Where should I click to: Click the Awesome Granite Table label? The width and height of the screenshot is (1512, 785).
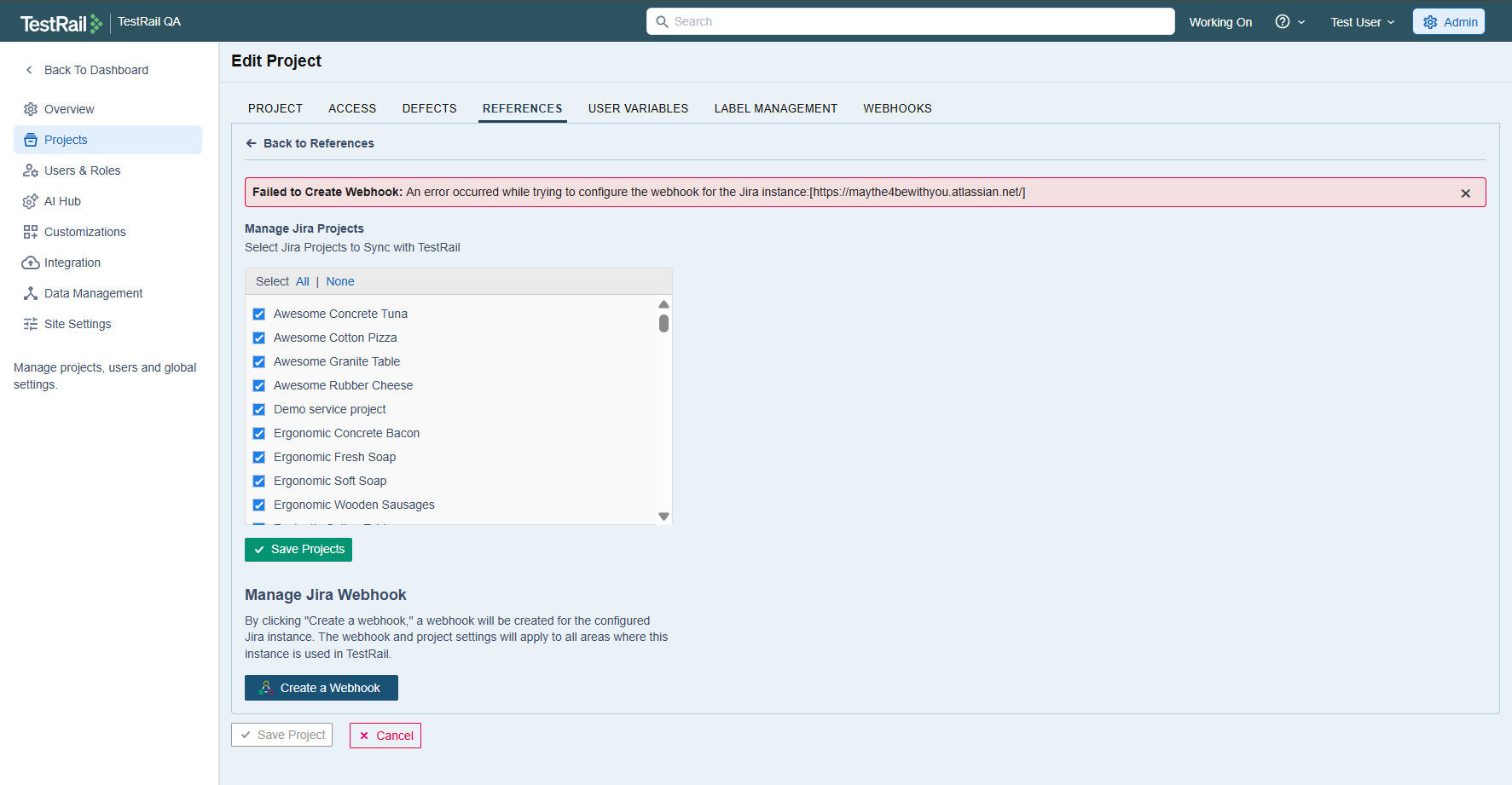coord(337,361)
